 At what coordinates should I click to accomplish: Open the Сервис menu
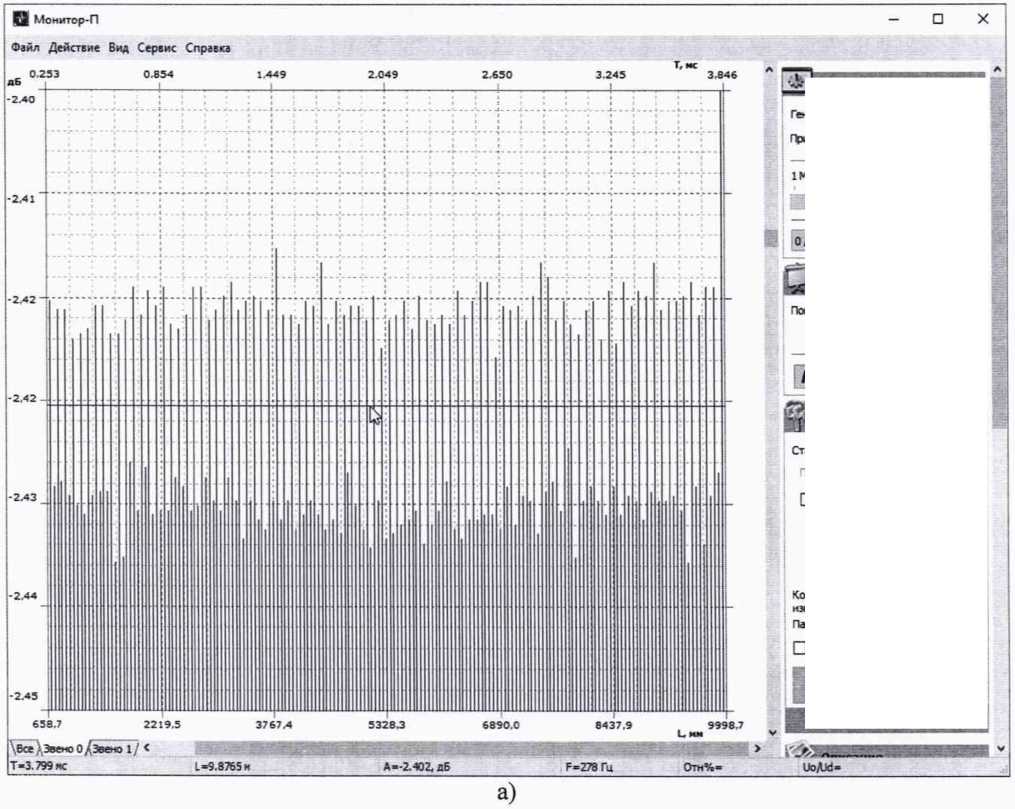coord(157,48)
